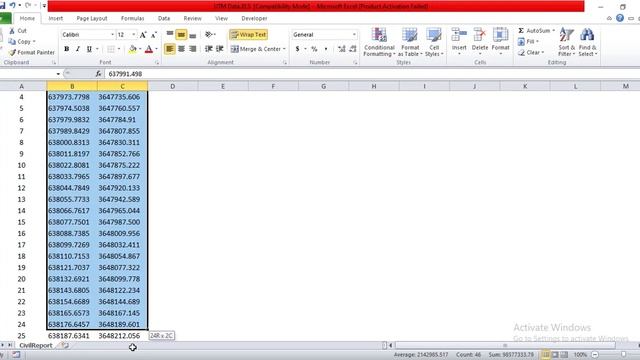This screenshot has height=360, width=640.
Task: Increase the cell indent
Action: 220,49
